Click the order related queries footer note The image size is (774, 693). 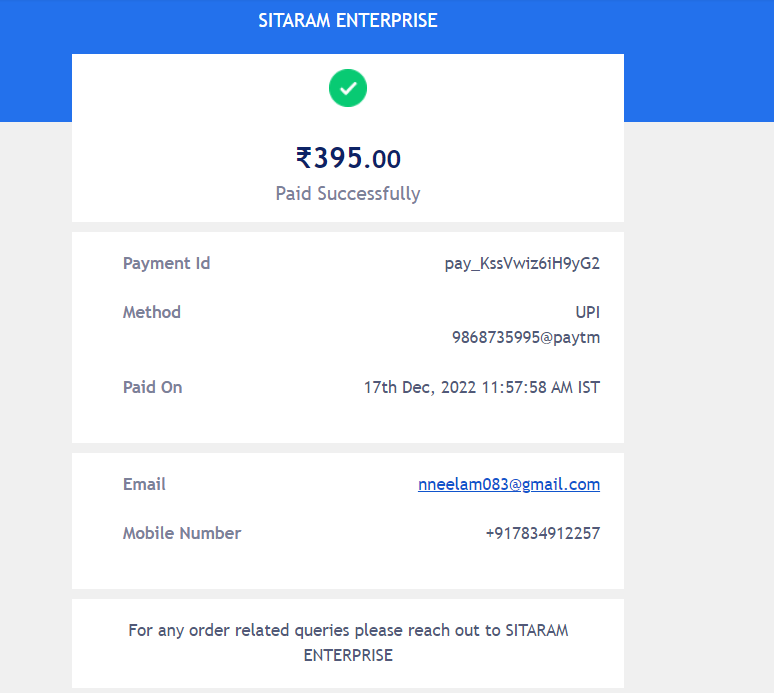(x=348, y=631)
